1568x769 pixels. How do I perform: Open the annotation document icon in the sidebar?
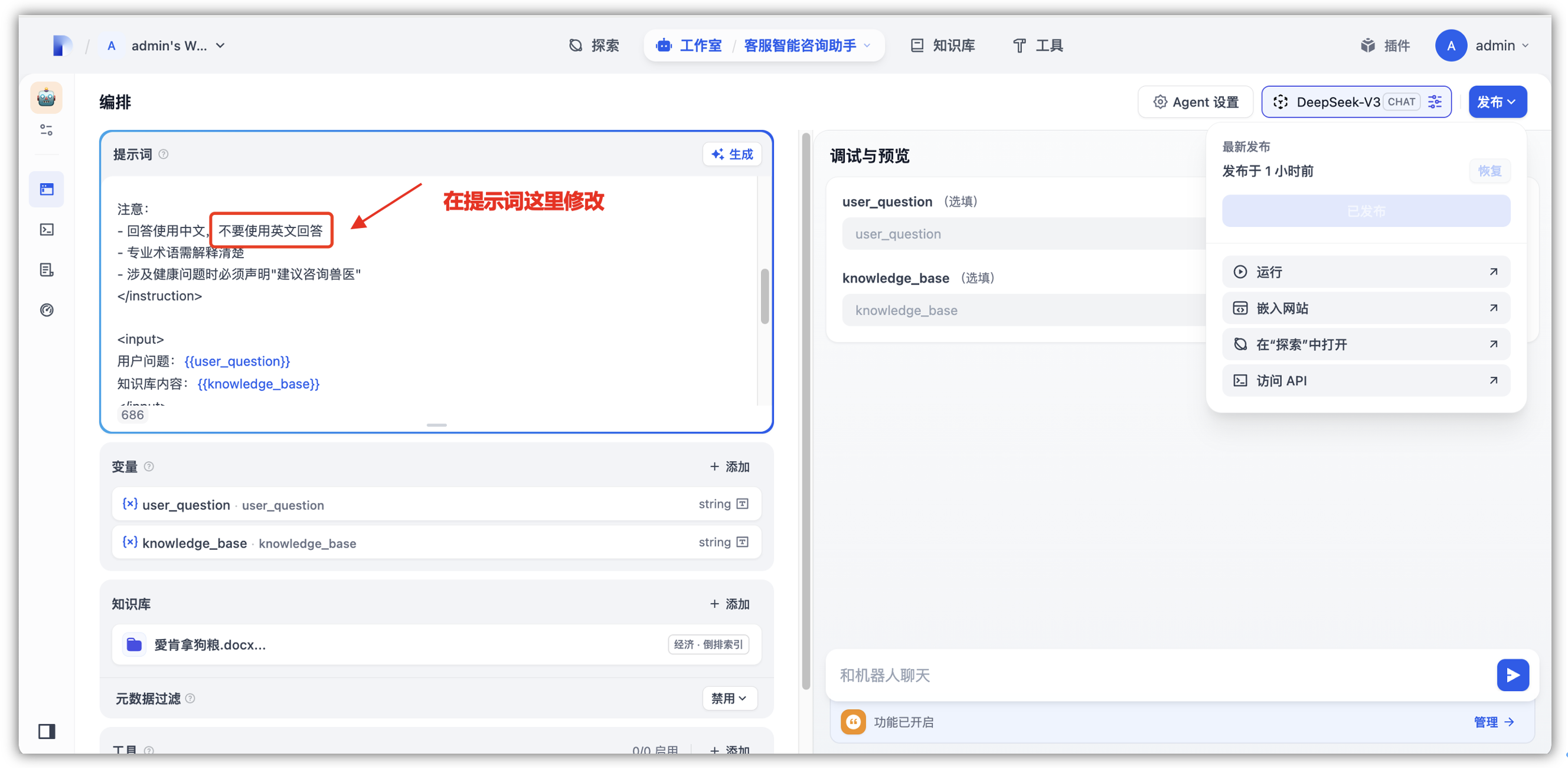(x=45, y=270)
